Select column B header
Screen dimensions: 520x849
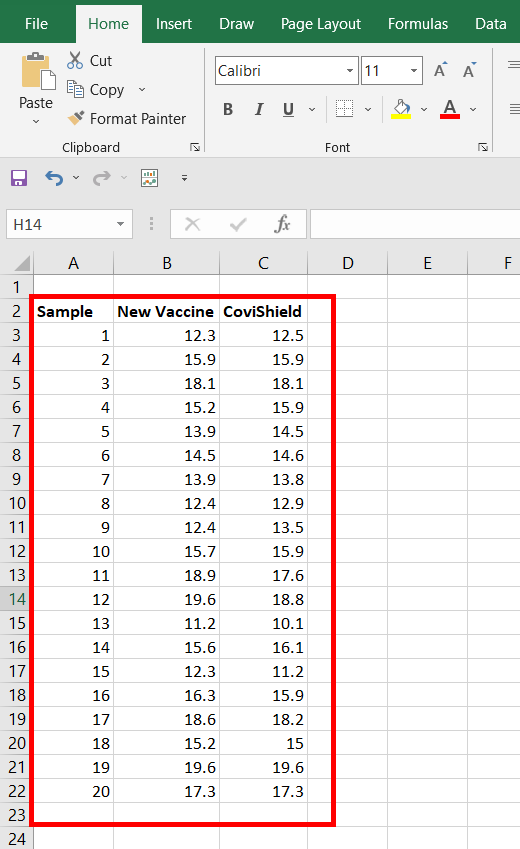[x=167, y=264]
